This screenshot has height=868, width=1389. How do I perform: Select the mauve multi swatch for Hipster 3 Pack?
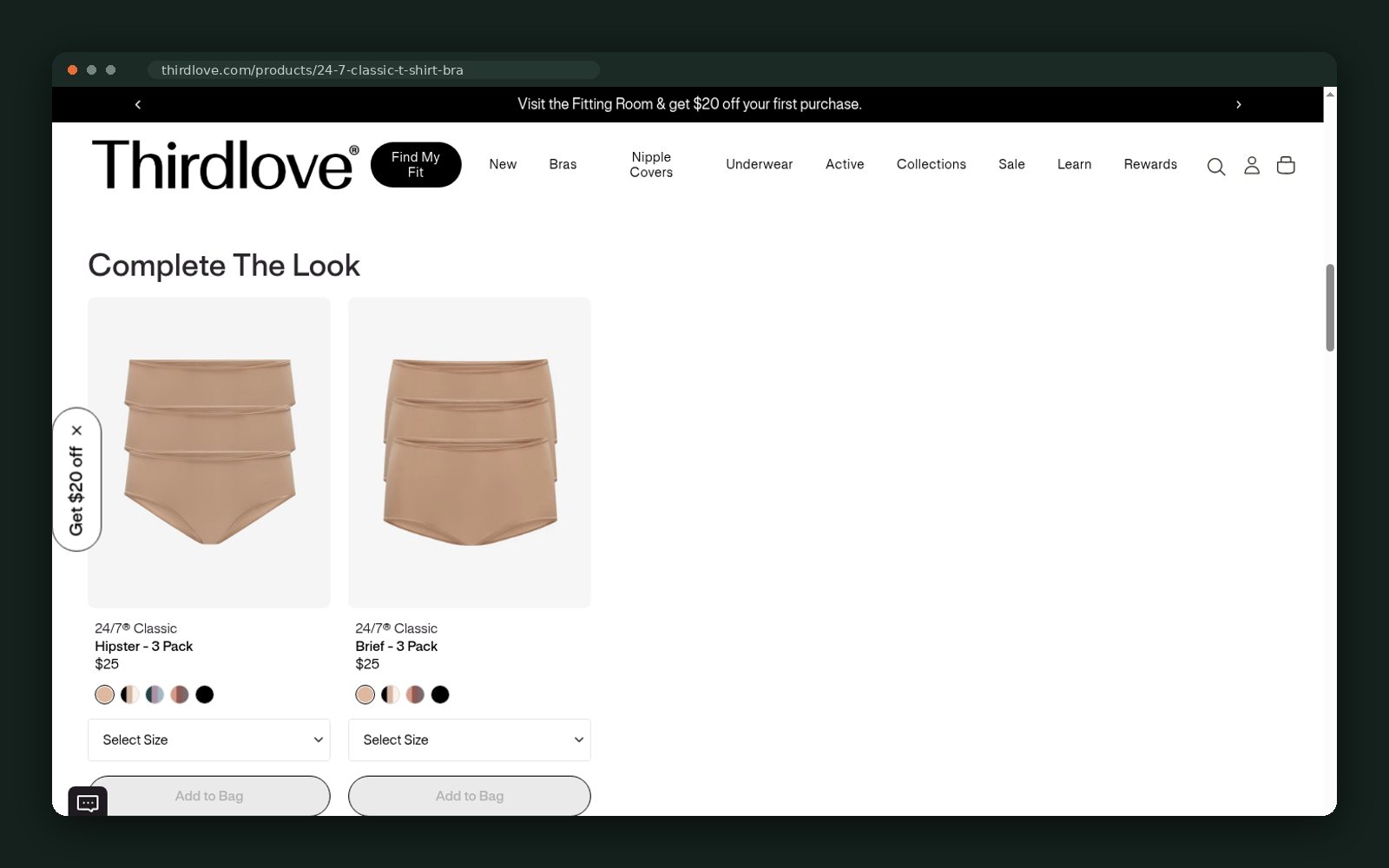180,694
